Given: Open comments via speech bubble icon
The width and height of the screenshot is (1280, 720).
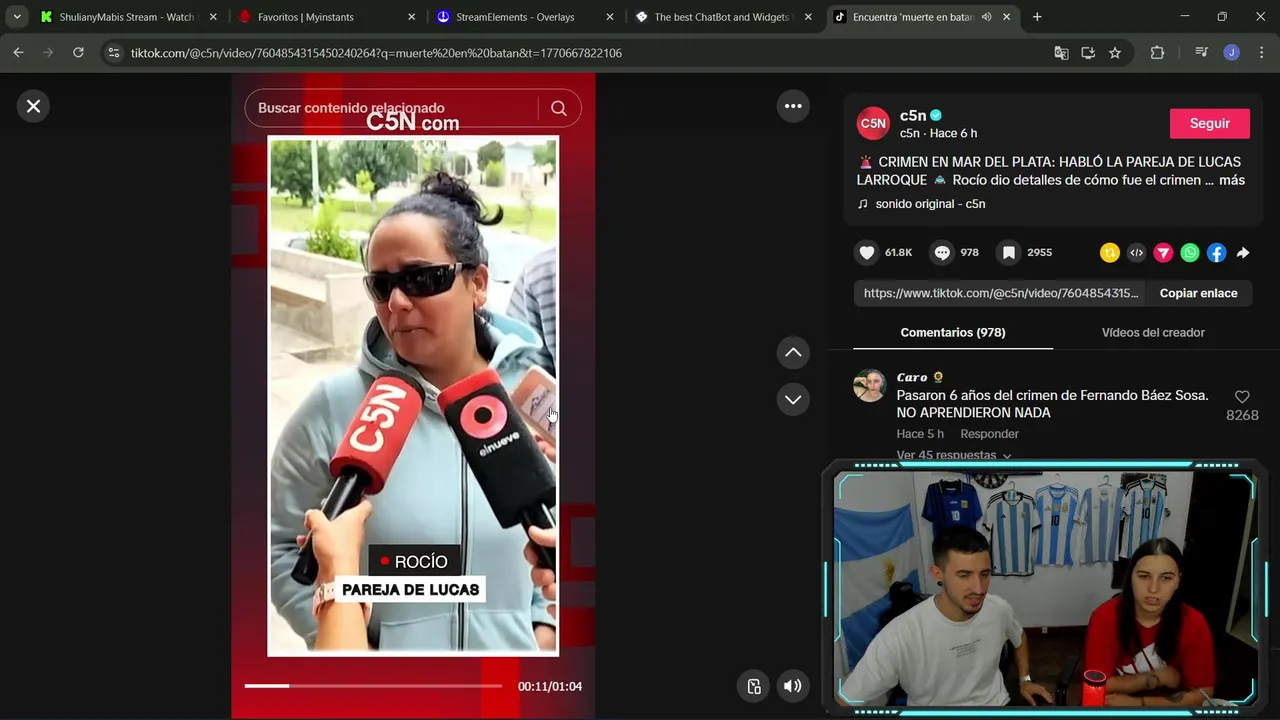Looking at the screenshot, I should tap(942, 253).
